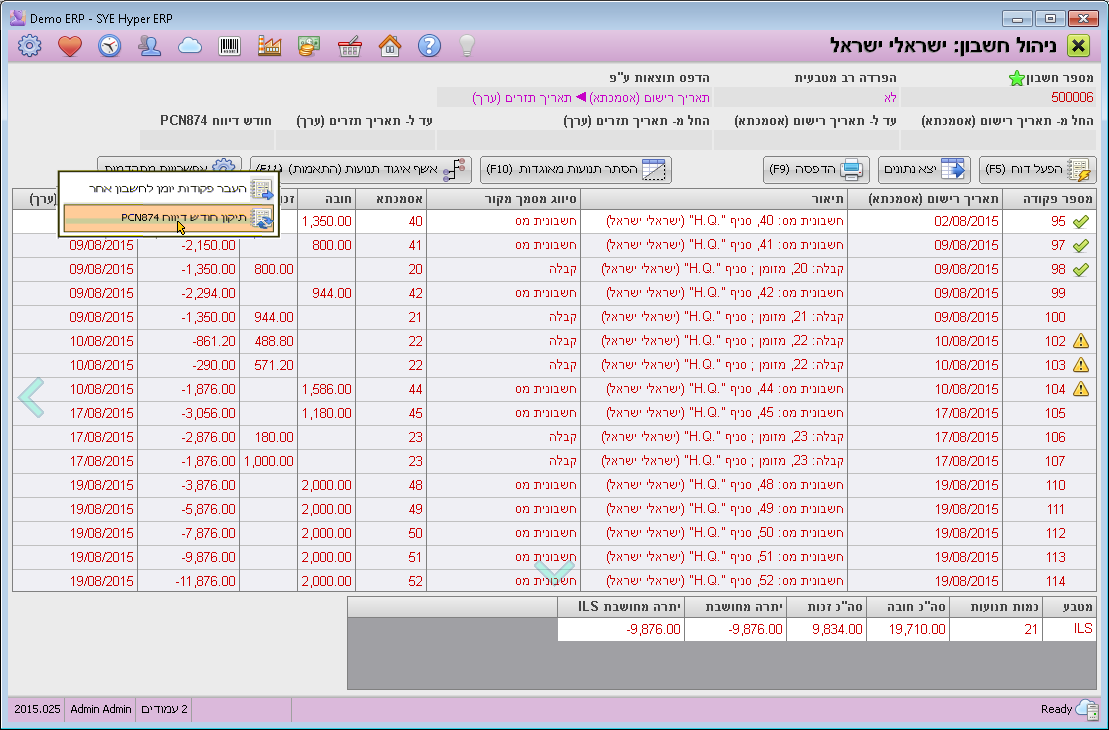Choose 'העבר פקודות יומן לחשבון אחר' menu item

tap(168, 189)
